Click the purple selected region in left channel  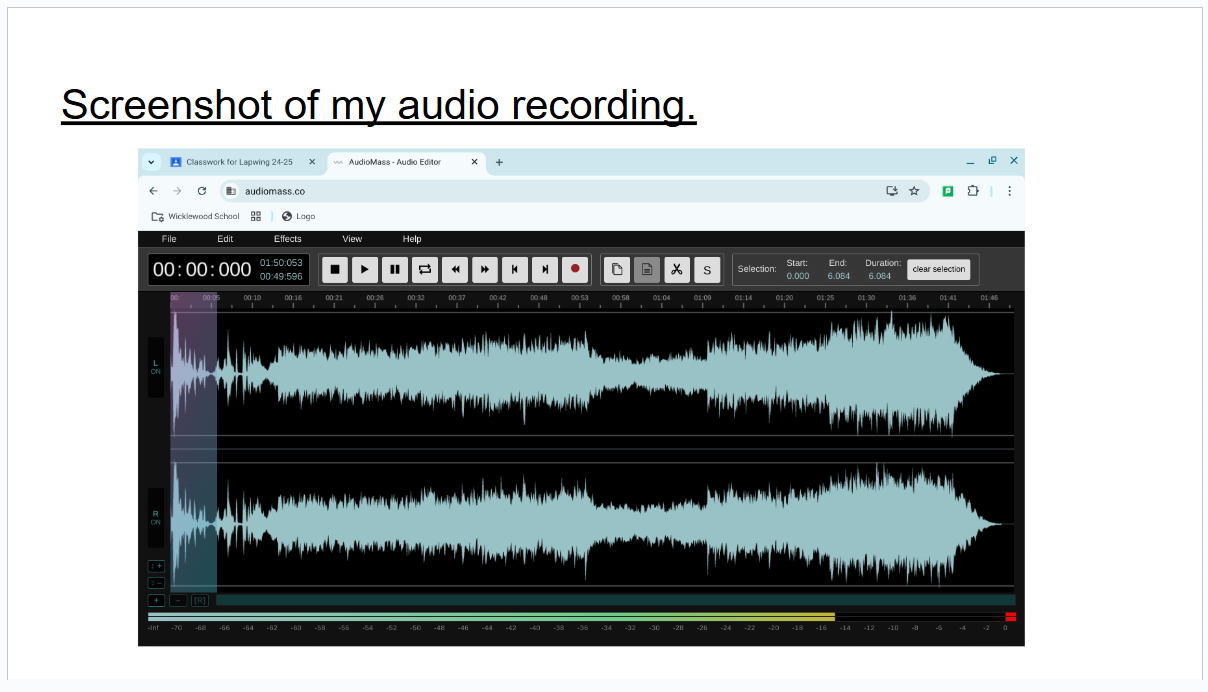click(193, 373)
